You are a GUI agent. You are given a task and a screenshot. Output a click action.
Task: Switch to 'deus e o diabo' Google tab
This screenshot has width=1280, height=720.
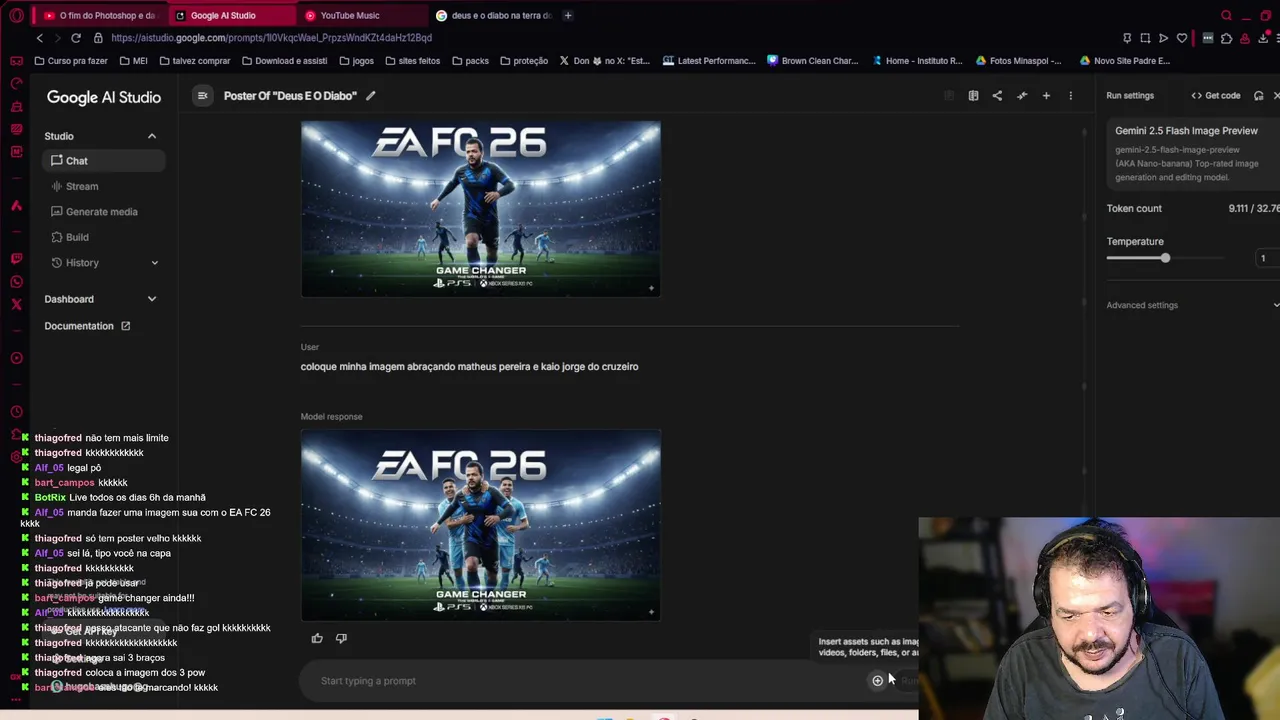click(494, 15)
